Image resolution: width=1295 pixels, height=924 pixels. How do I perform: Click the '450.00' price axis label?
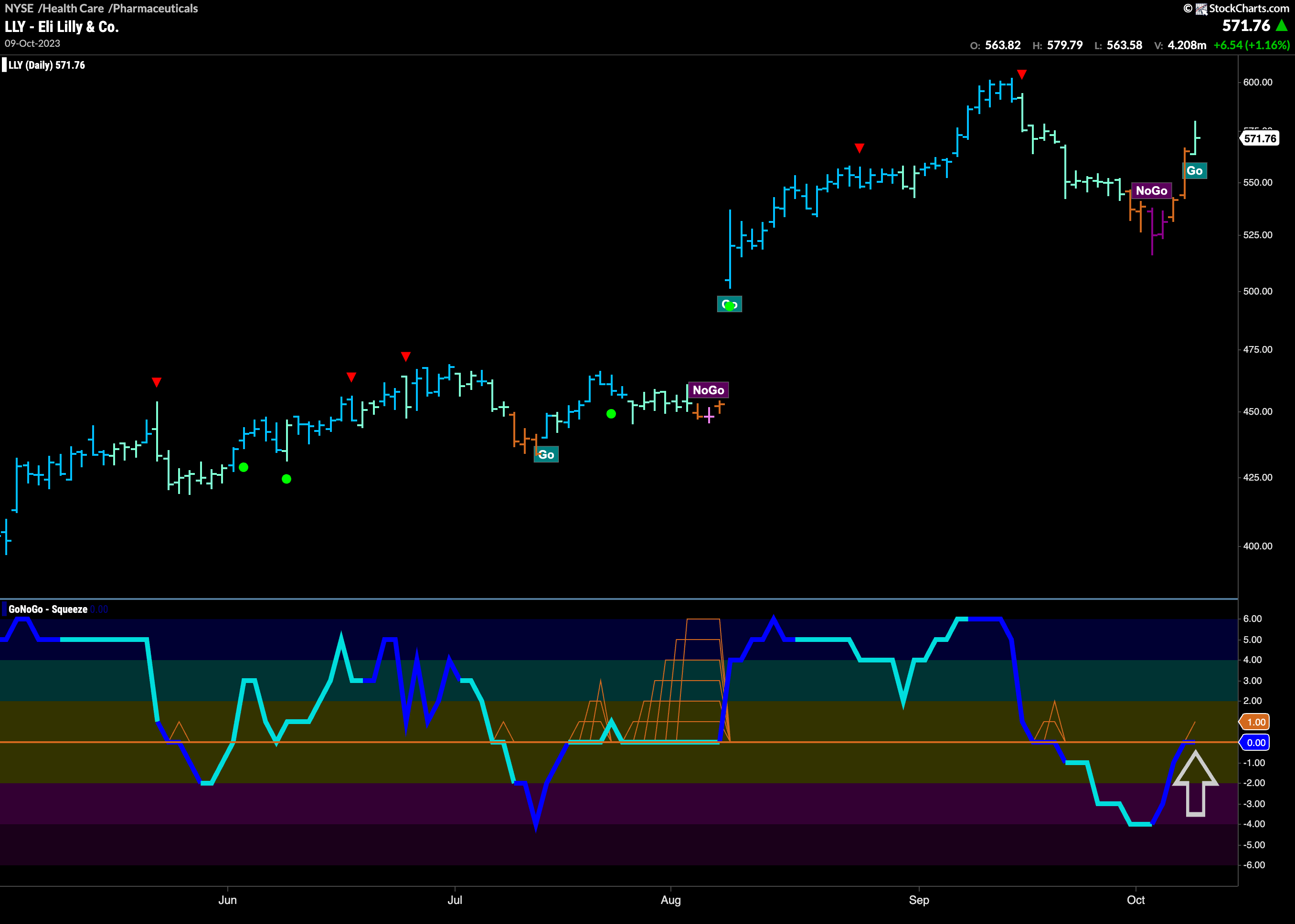pyautogui.click(x=1257, y=411)
